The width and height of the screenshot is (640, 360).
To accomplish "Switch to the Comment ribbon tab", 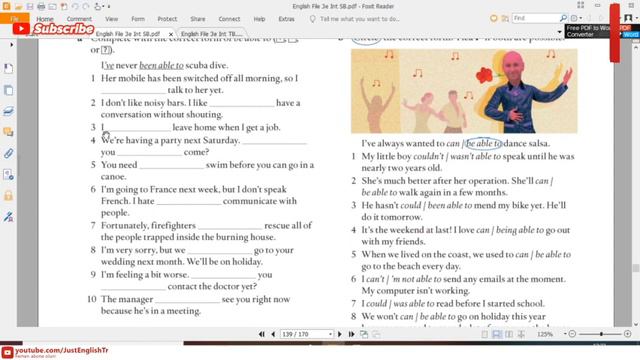I will [79, 19].
